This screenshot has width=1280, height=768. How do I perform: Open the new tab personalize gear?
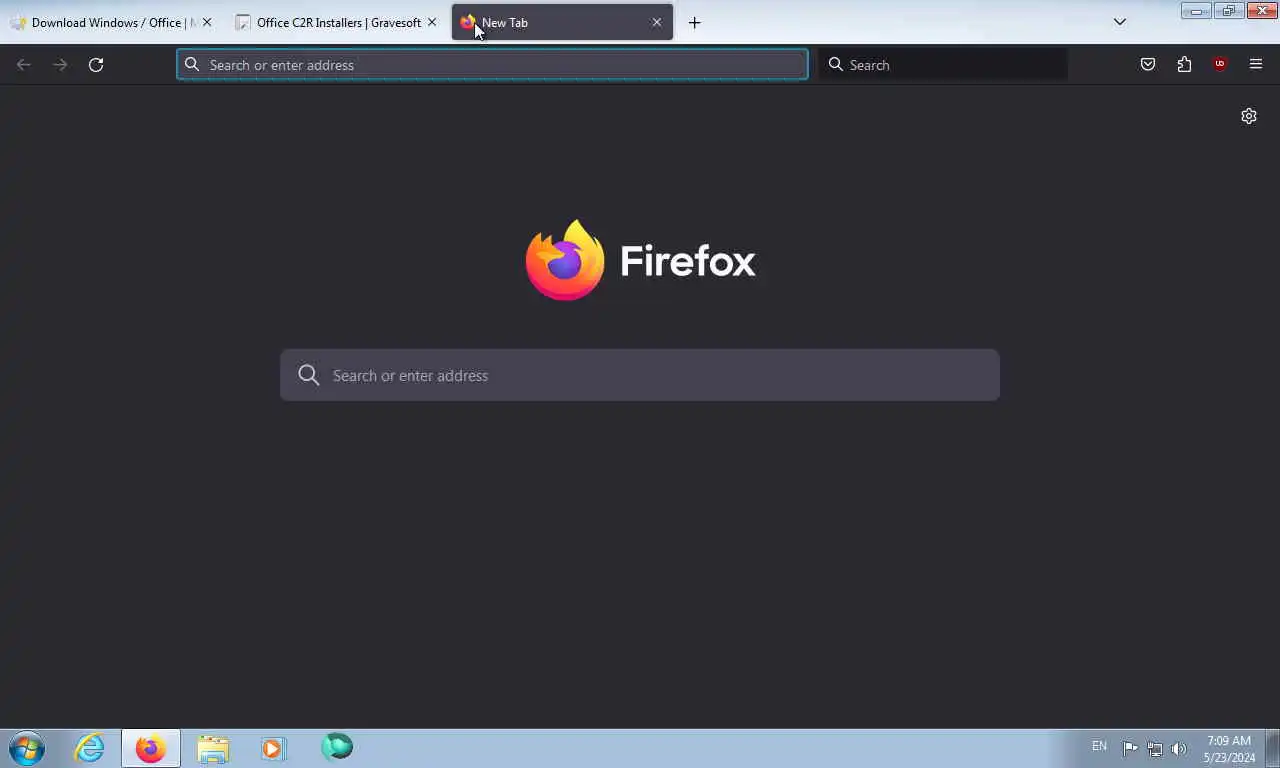click(1249, 116)
